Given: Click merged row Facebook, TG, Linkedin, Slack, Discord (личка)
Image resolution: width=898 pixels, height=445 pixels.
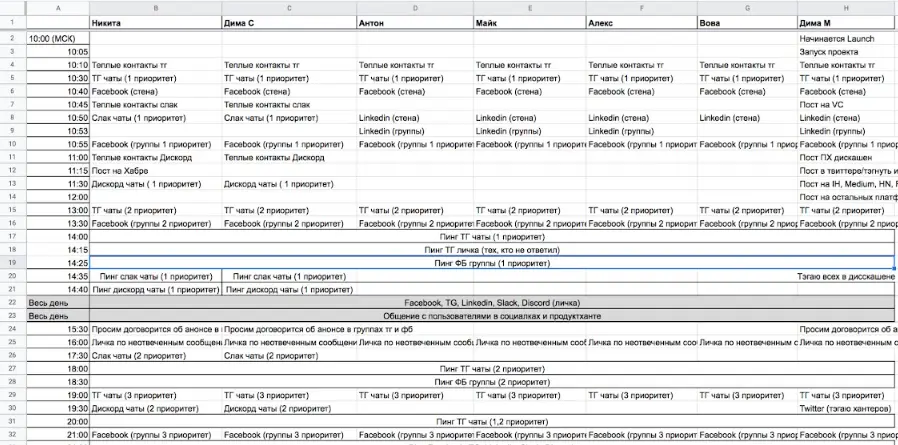Looking at the screenshot, I should 492,302.
